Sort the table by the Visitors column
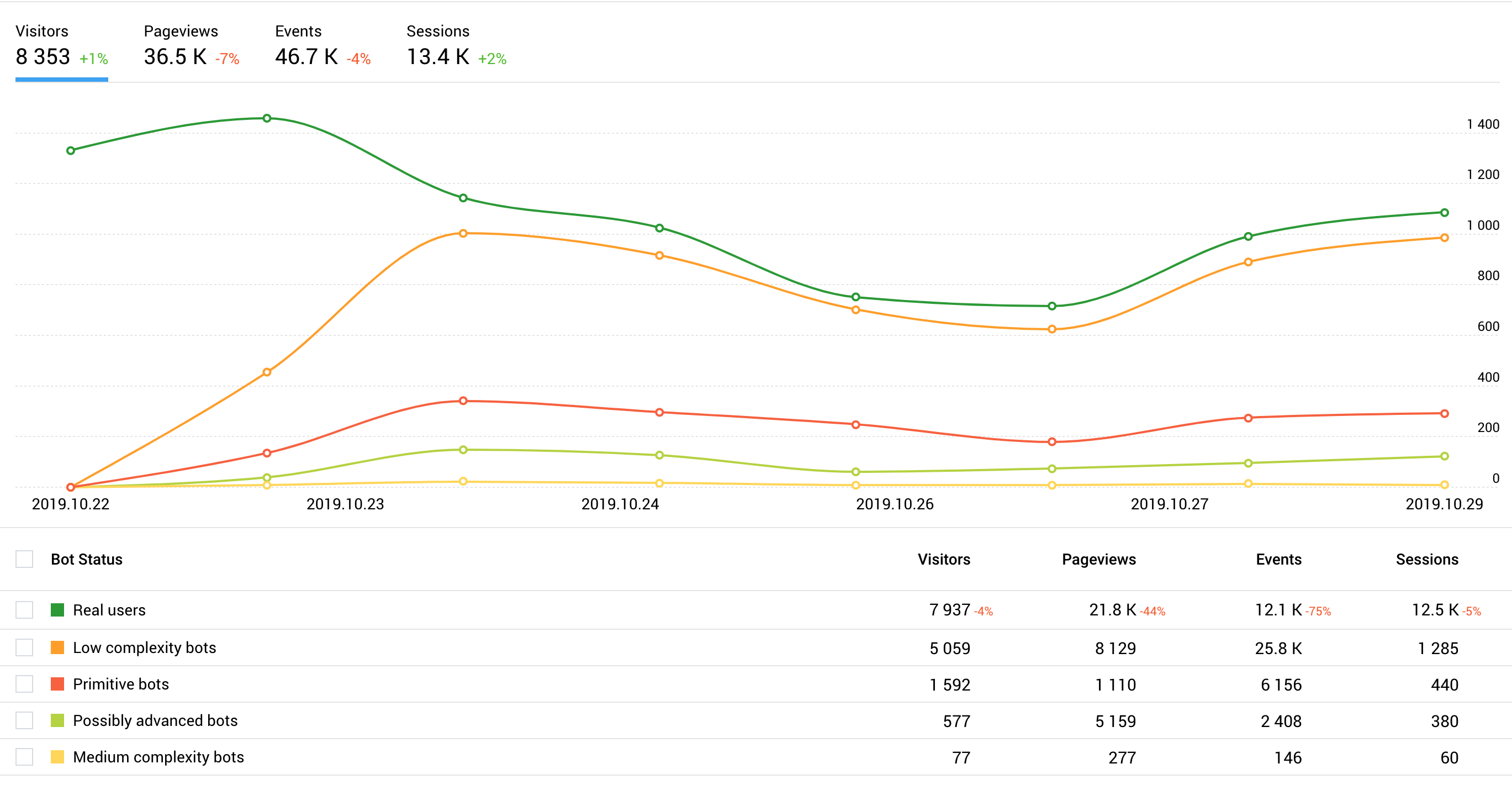1512x790 pixels. click(x=943, y=559)
